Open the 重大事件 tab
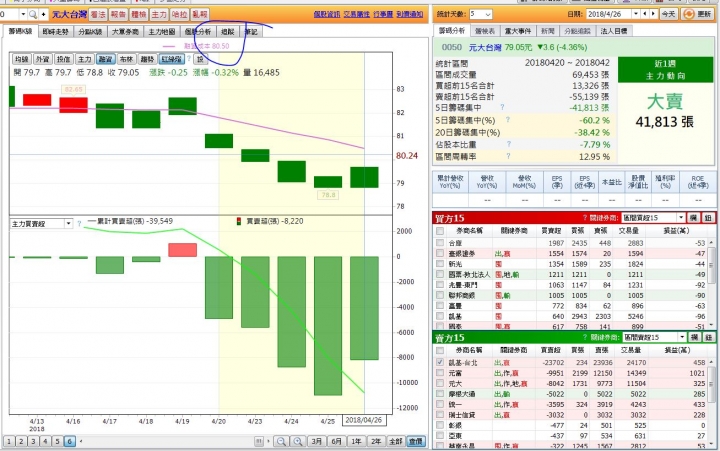 click(518, 31)
